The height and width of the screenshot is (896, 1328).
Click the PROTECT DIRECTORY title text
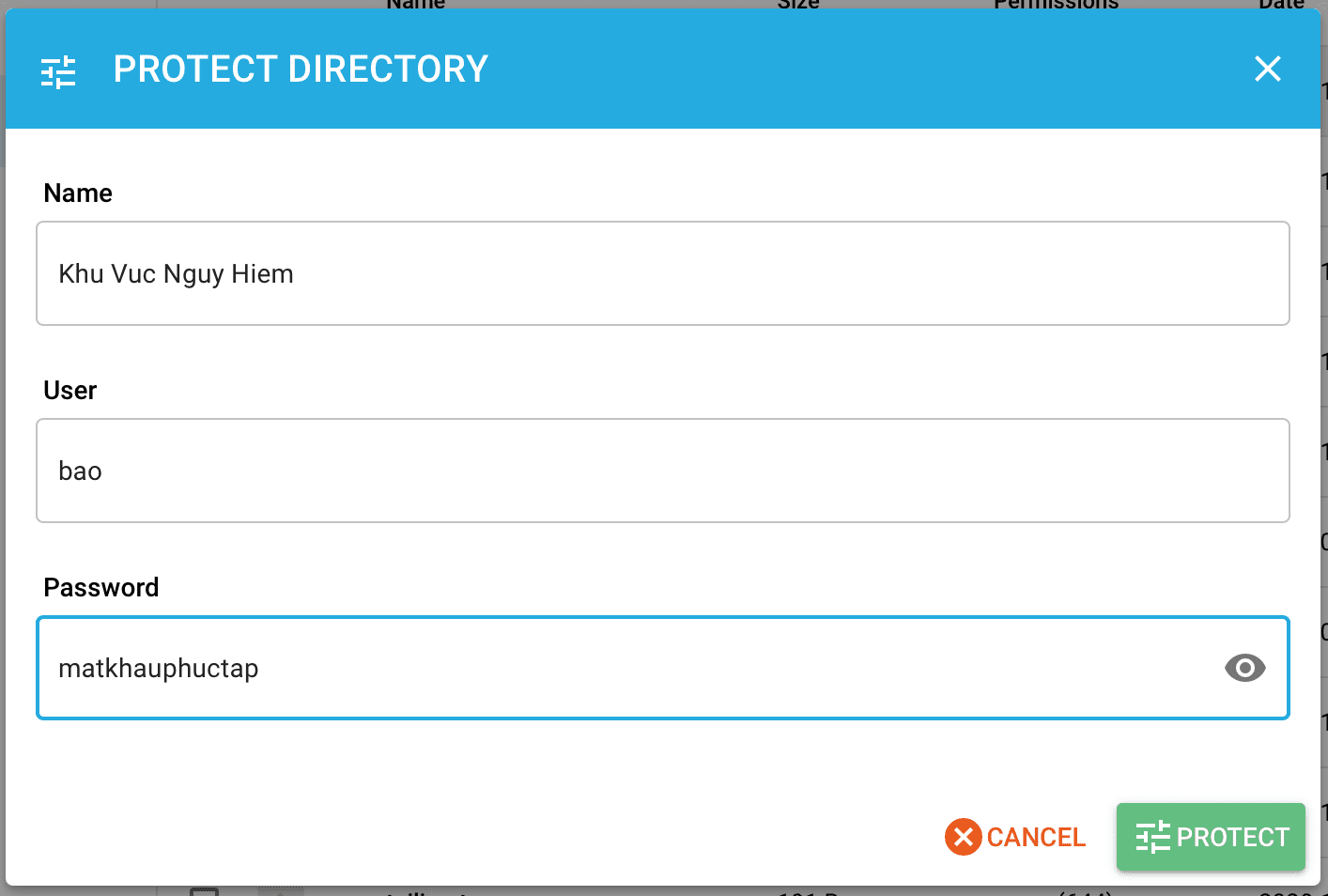(300, 69)
